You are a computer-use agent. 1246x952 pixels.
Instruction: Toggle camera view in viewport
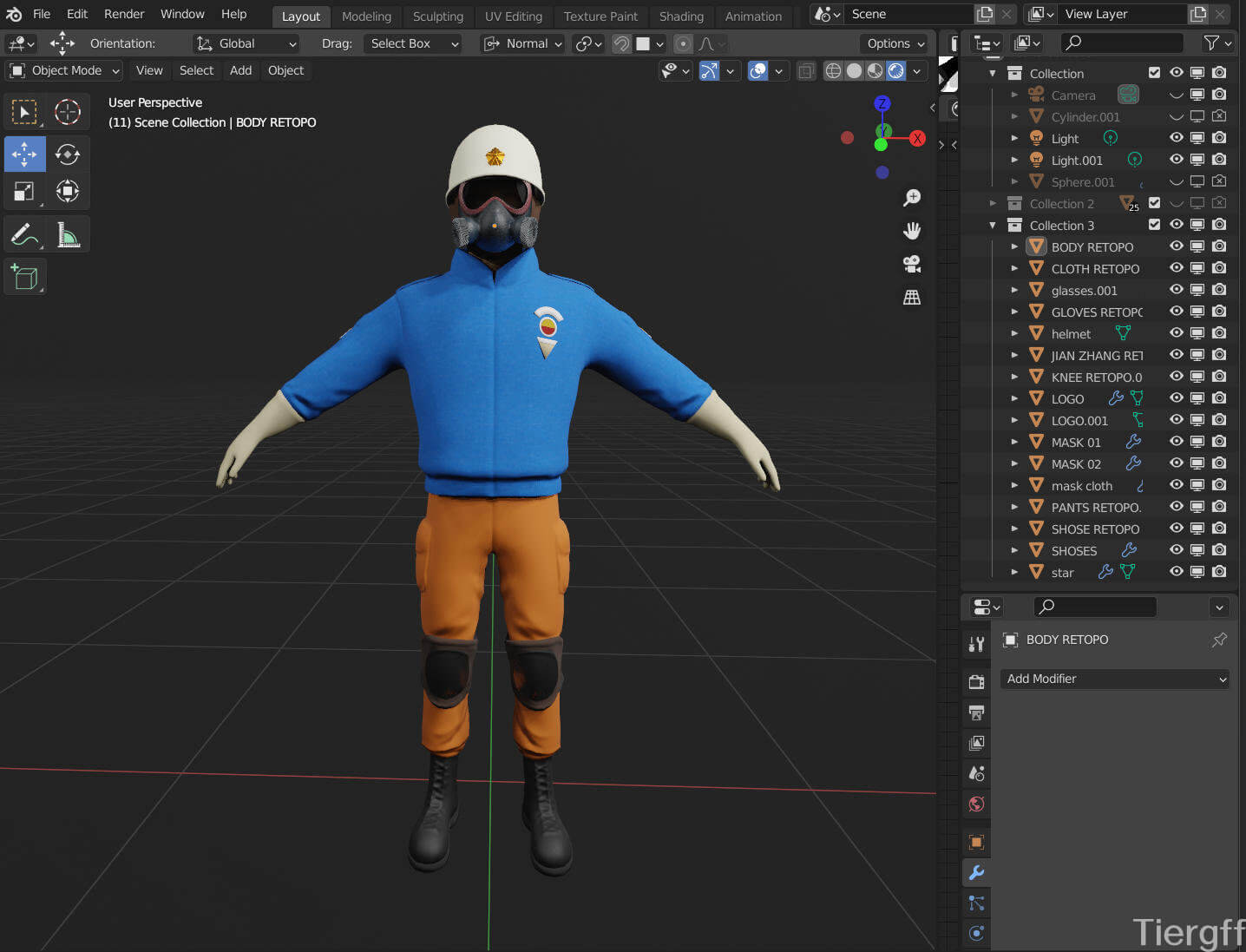coord(912,264)
